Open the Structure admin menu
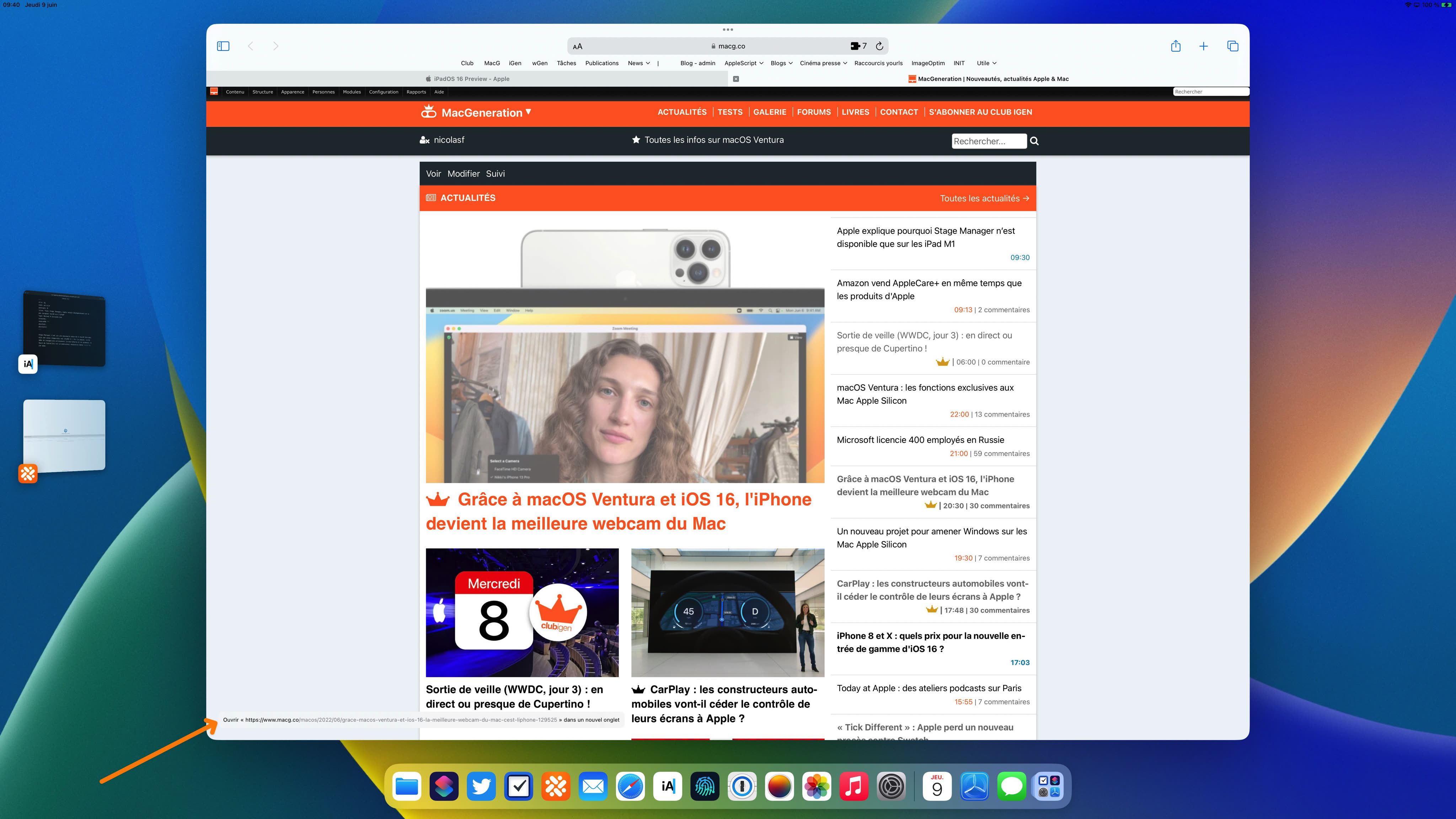The height and width of the screenshot is (819, 1456). point(262,92)
